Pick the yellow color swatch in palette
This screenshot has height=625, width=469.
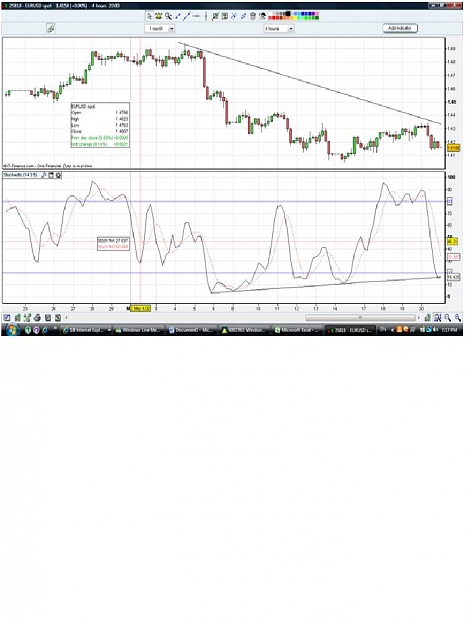pos(296,18)
